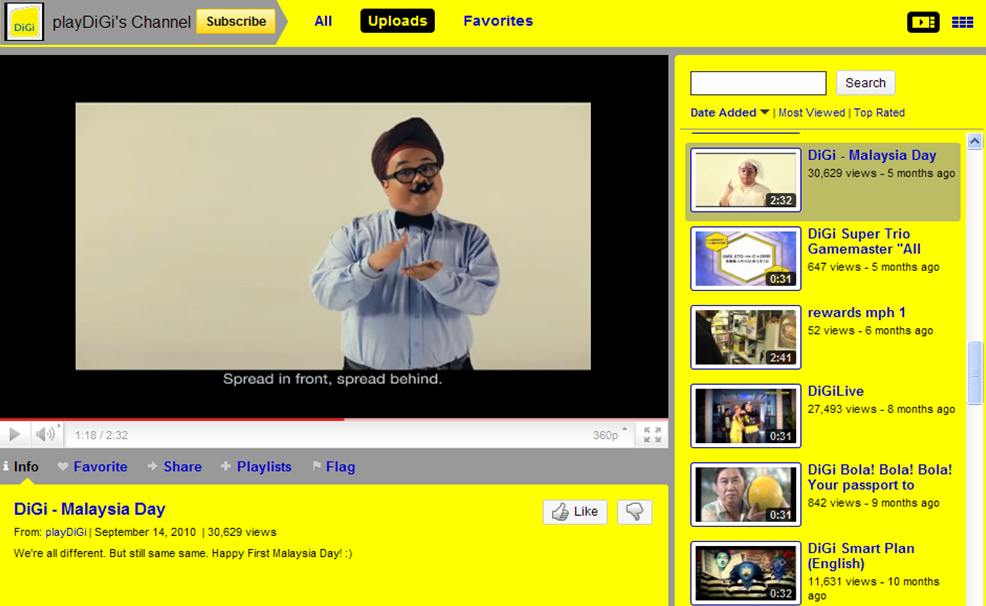This screenshot has height=606, width=986.
Task: Enter fullscreen mode for the video
Action: click(652, 434)
